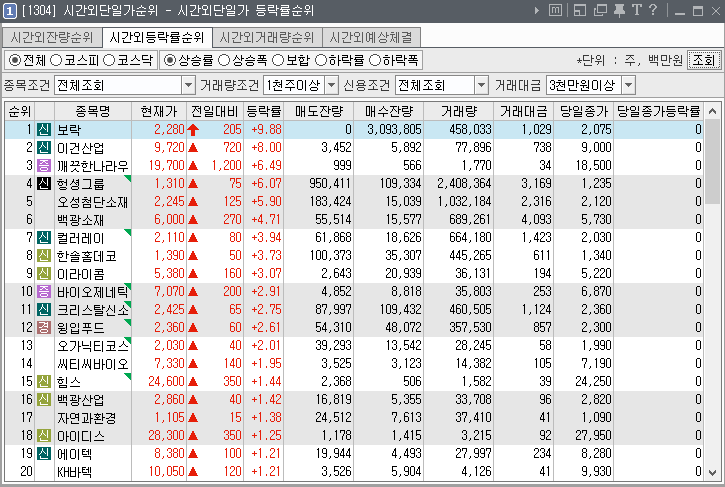Viewport: 725px width, 487px height.
Task: Click the 신 badge in the 컬러레이 row
Action: pyautogui.click(x=44, y=238)
